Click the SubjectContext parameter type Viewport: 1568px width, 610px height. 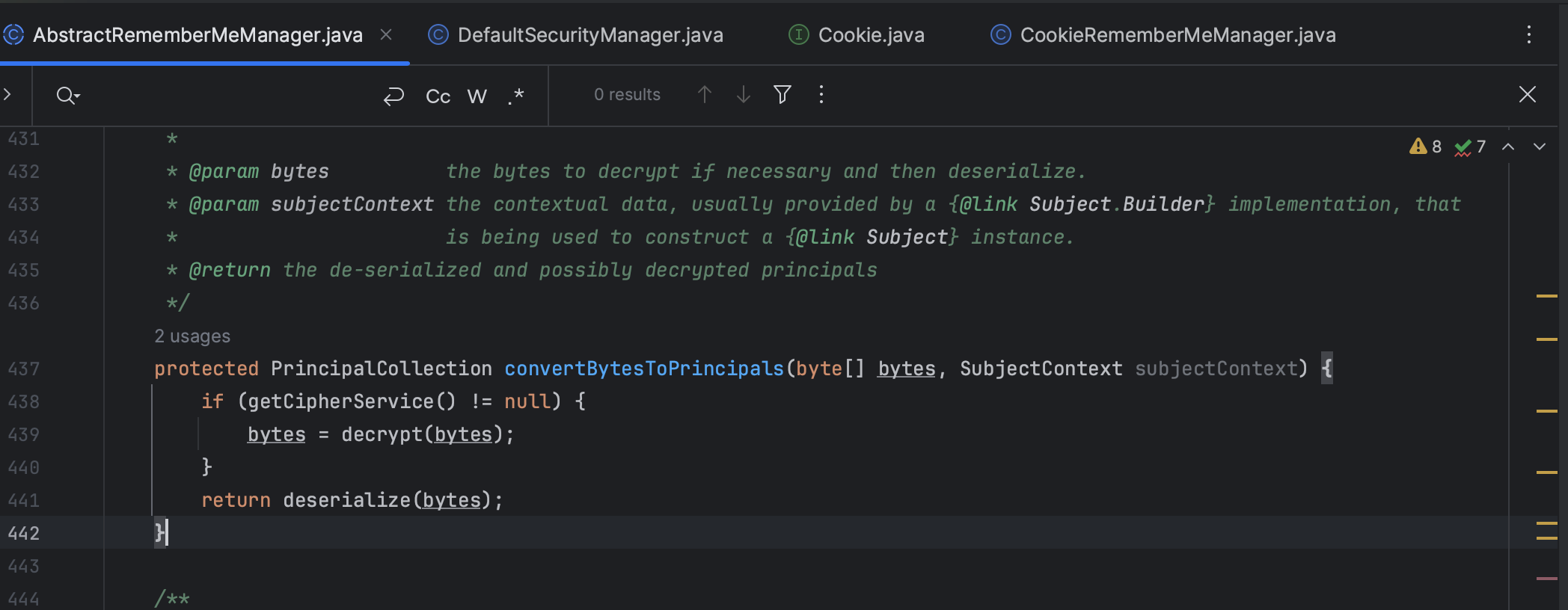[1041, 369]
